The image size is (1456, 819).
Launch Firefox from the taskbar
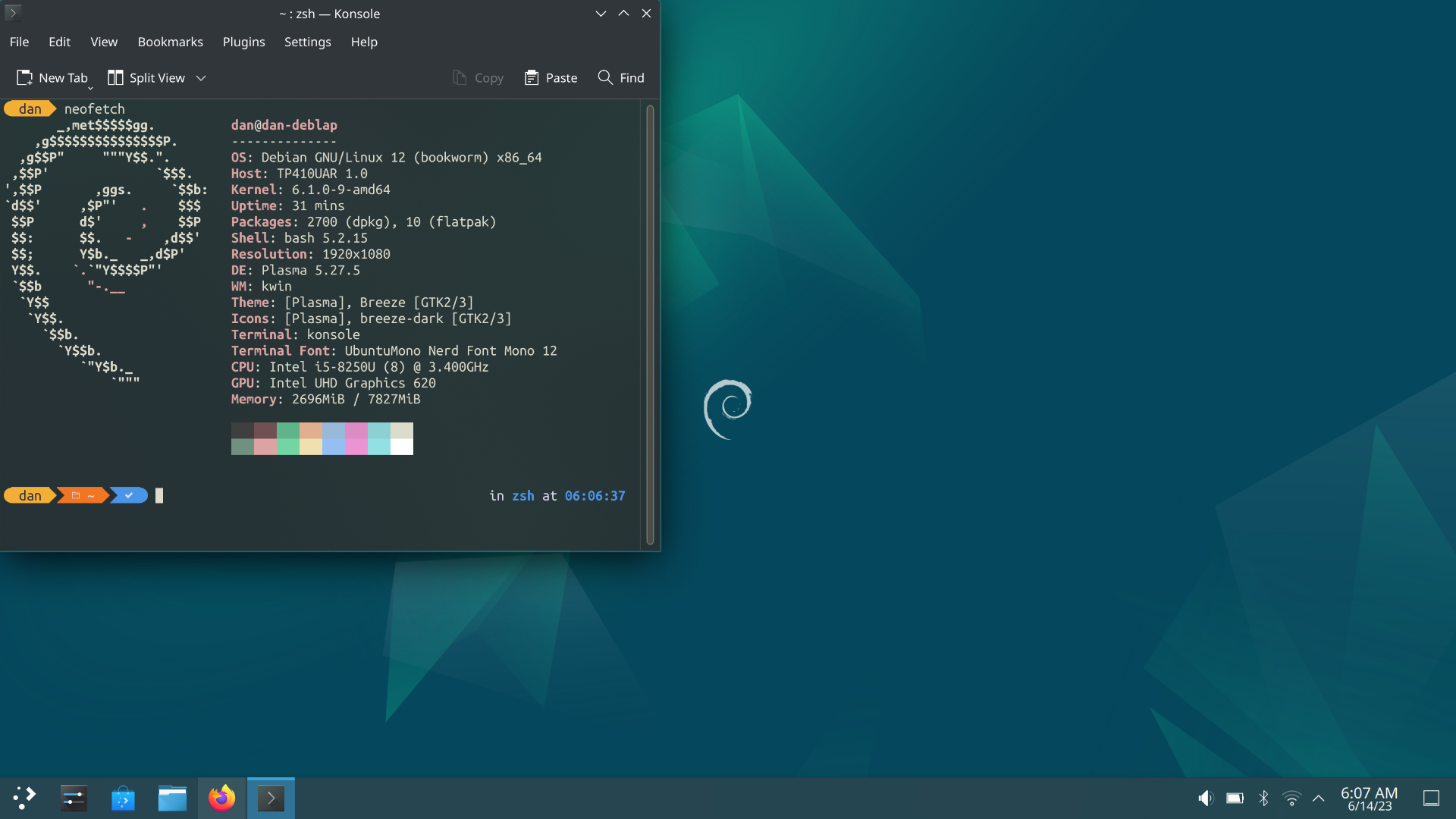(221, 798)
